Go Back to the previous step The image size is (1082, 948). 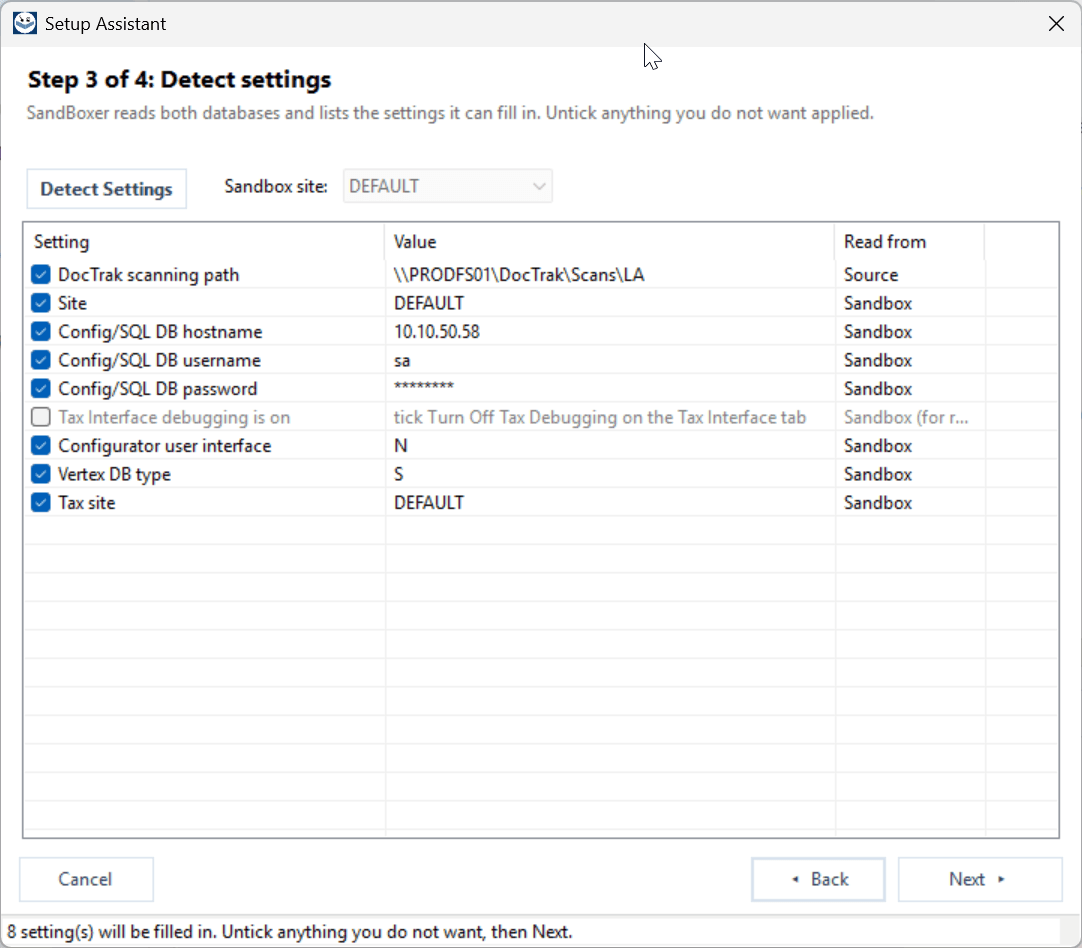[x=818, y=879]
